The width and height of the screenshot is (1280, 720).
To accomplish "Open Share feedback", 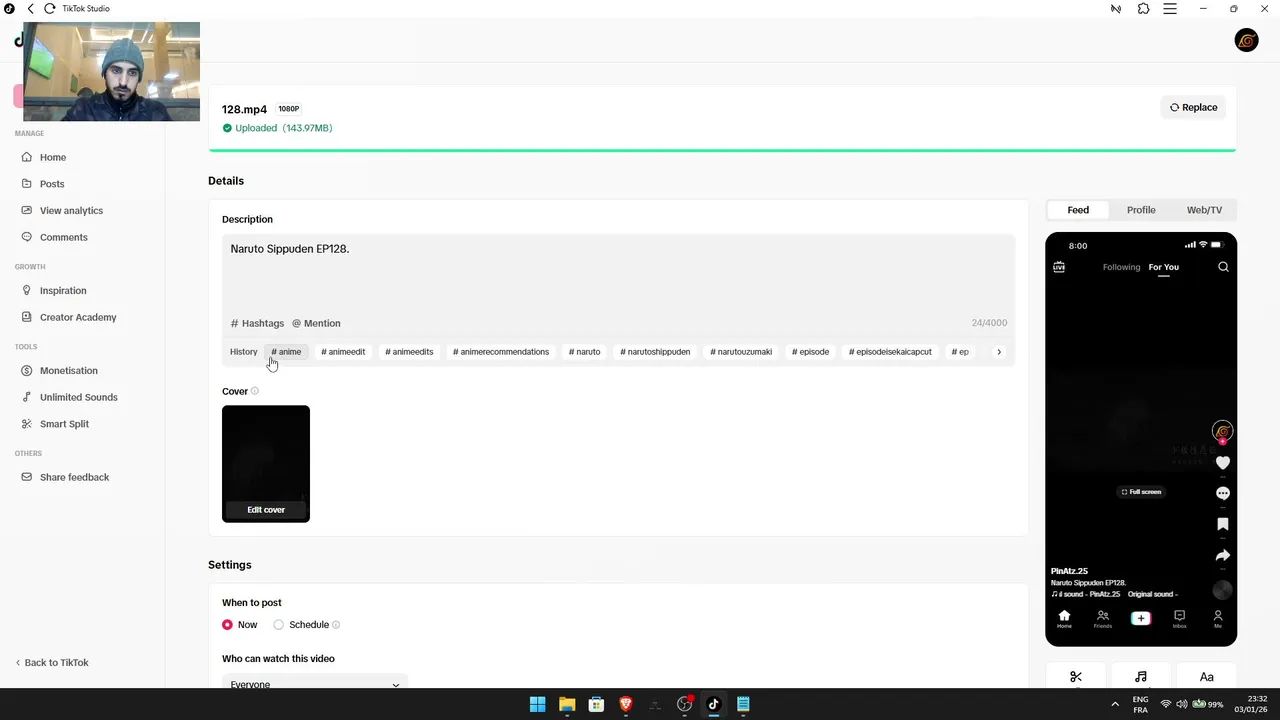I will click(x=74, y=477).
